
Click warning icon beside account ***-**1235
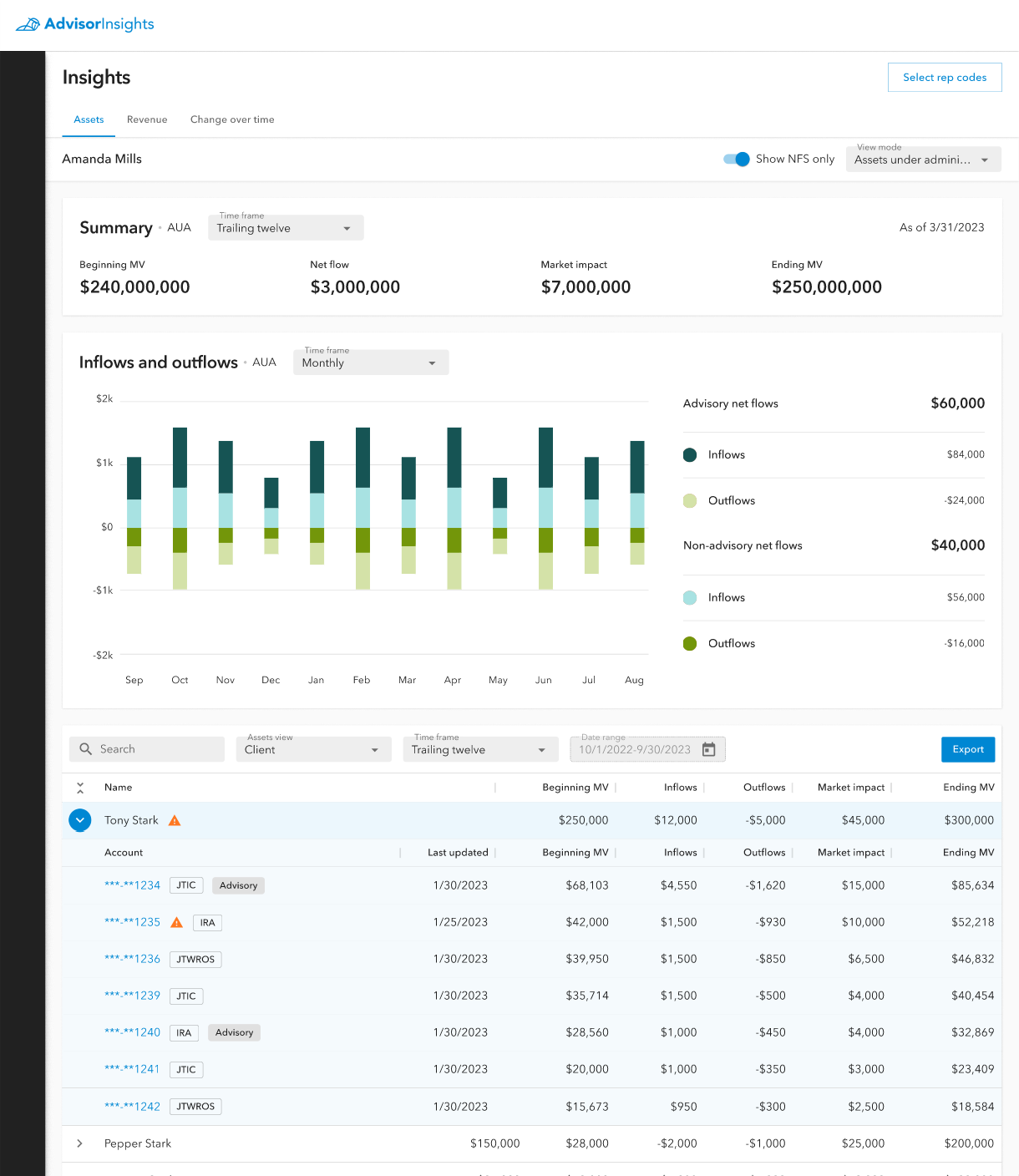click(176, 922)
